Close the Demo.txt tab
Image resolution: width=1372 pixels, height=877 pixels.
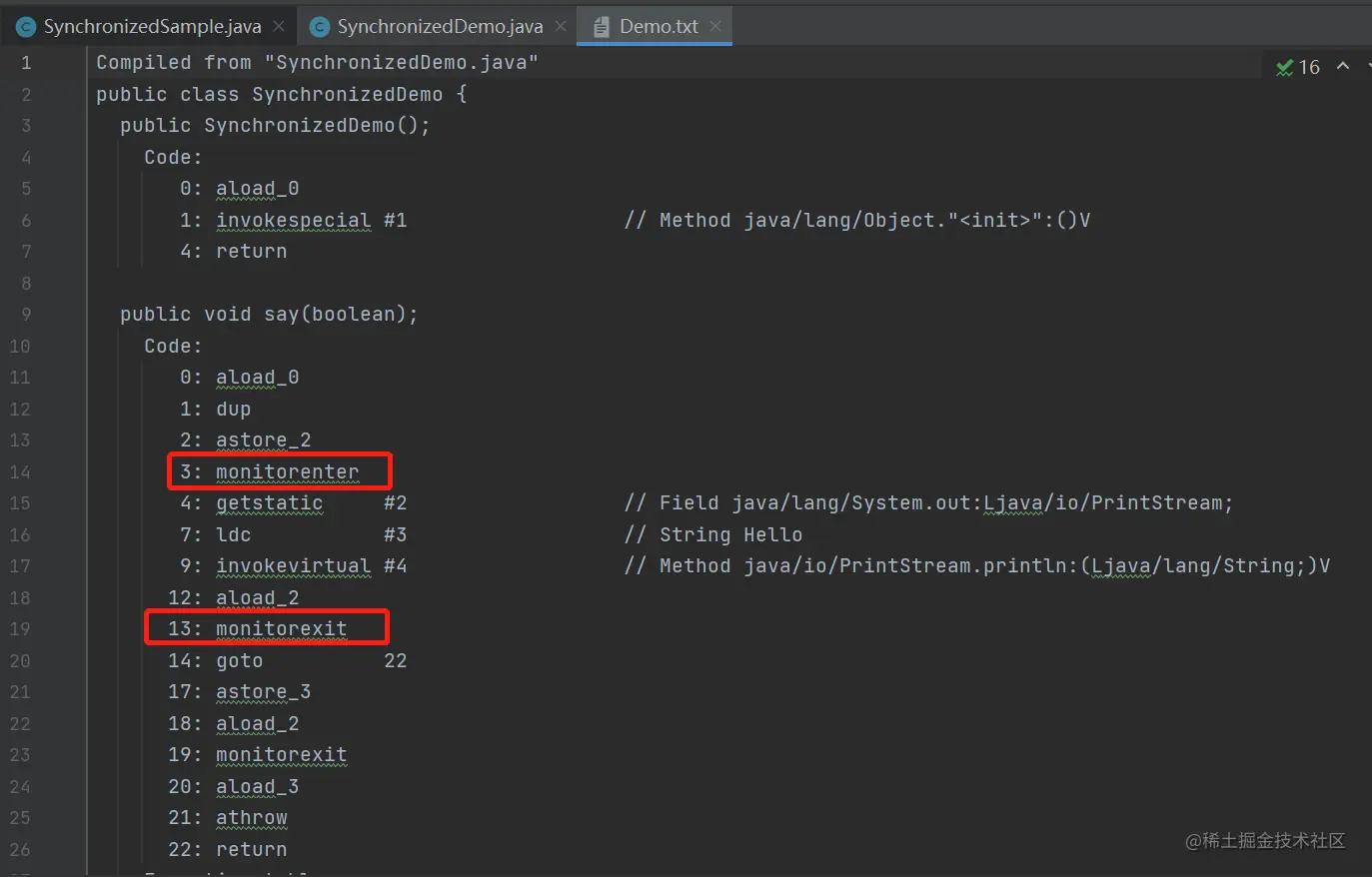715,27
